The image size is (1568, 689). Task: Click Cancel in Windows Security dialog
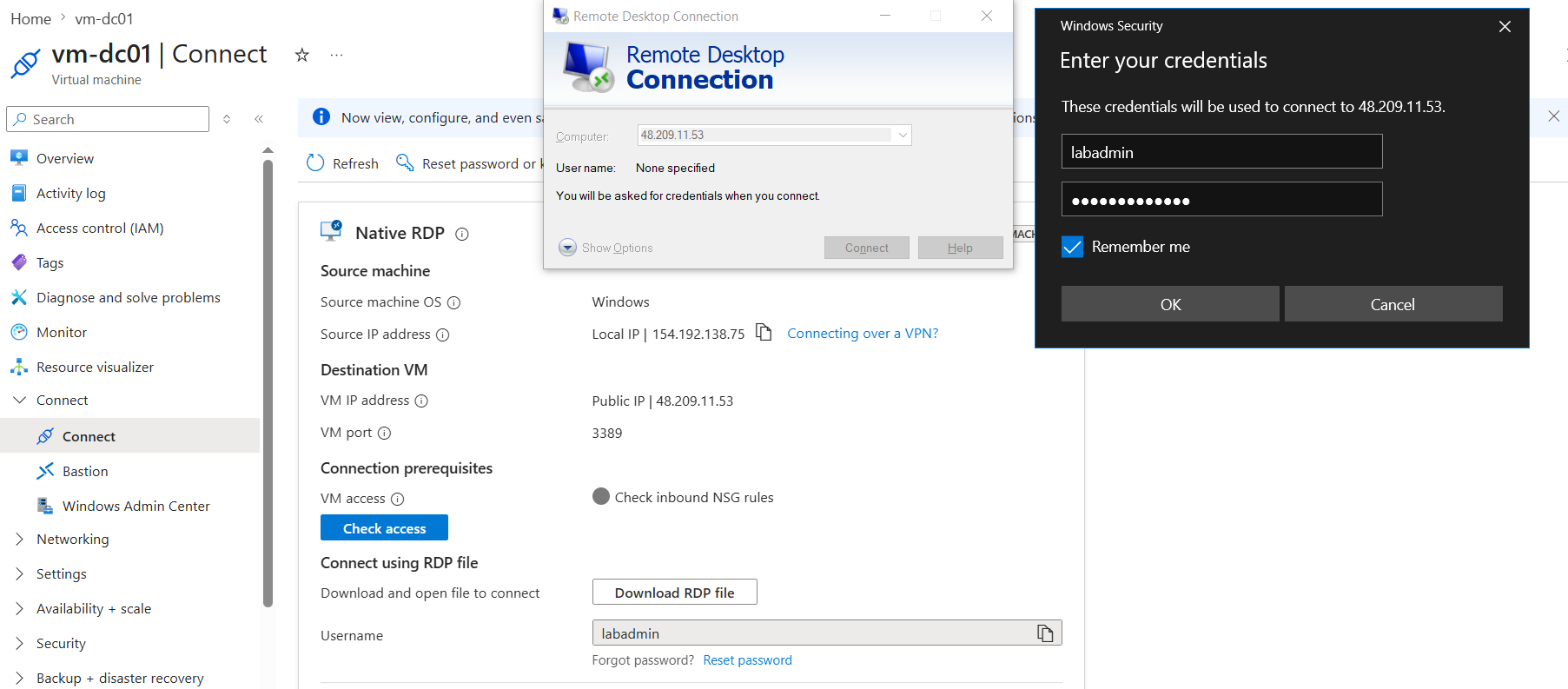pyautogui.click(x=1393, y=304)
